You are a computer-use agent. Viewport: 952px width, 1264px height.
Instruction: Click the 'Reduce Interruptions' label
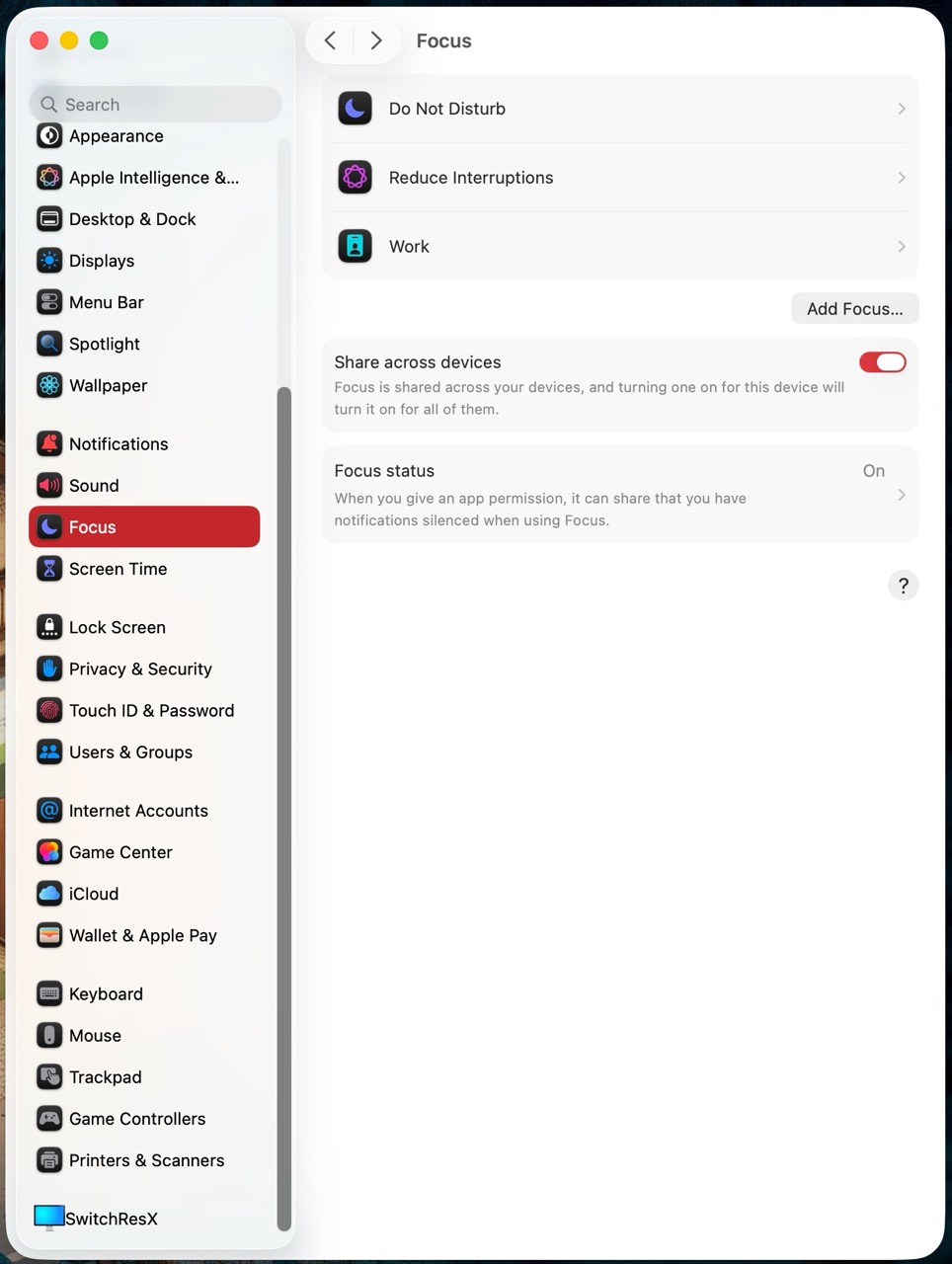(x=471, y=178)
